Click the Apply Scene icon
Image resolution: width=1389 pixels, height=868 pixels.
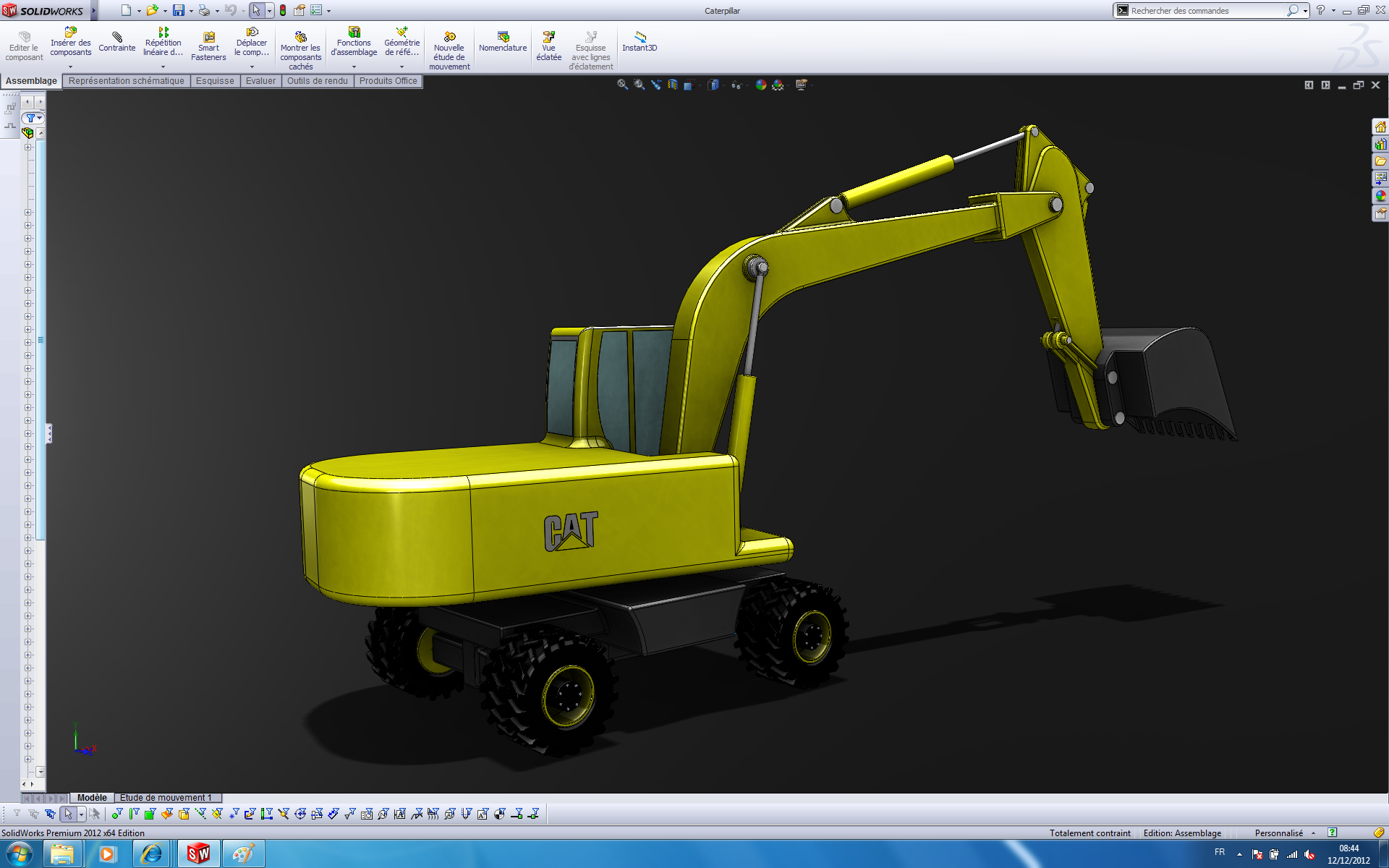coord(778,85)
